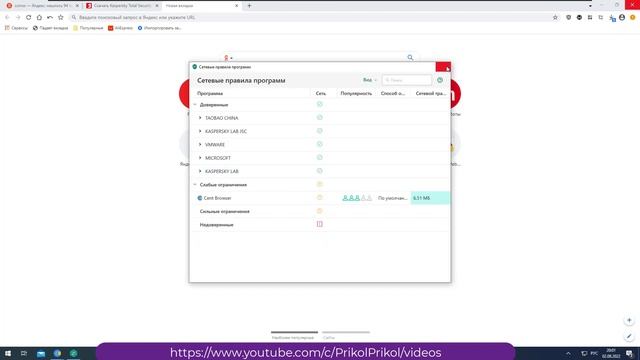Select the Недоверенные row
The height and width of the screenshot is (360, 640).
tap(320, 225)
